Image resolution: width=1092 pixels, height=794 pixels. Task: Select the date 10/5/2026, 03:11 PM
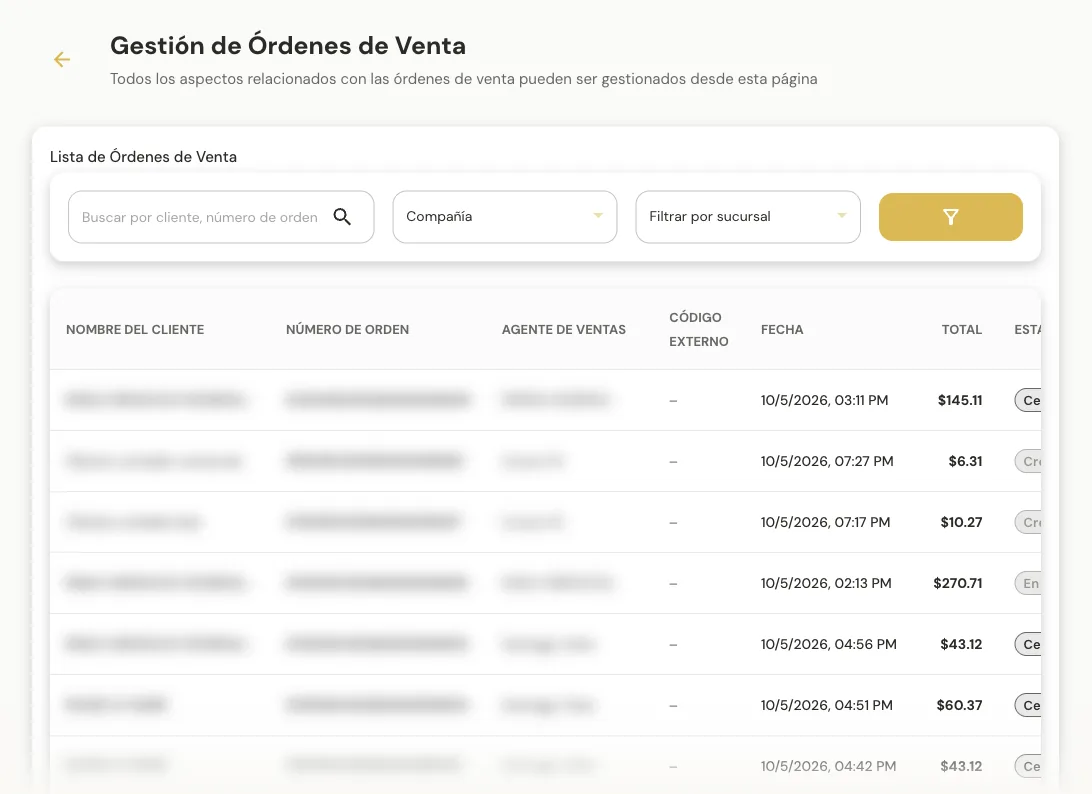click(825, 400)
